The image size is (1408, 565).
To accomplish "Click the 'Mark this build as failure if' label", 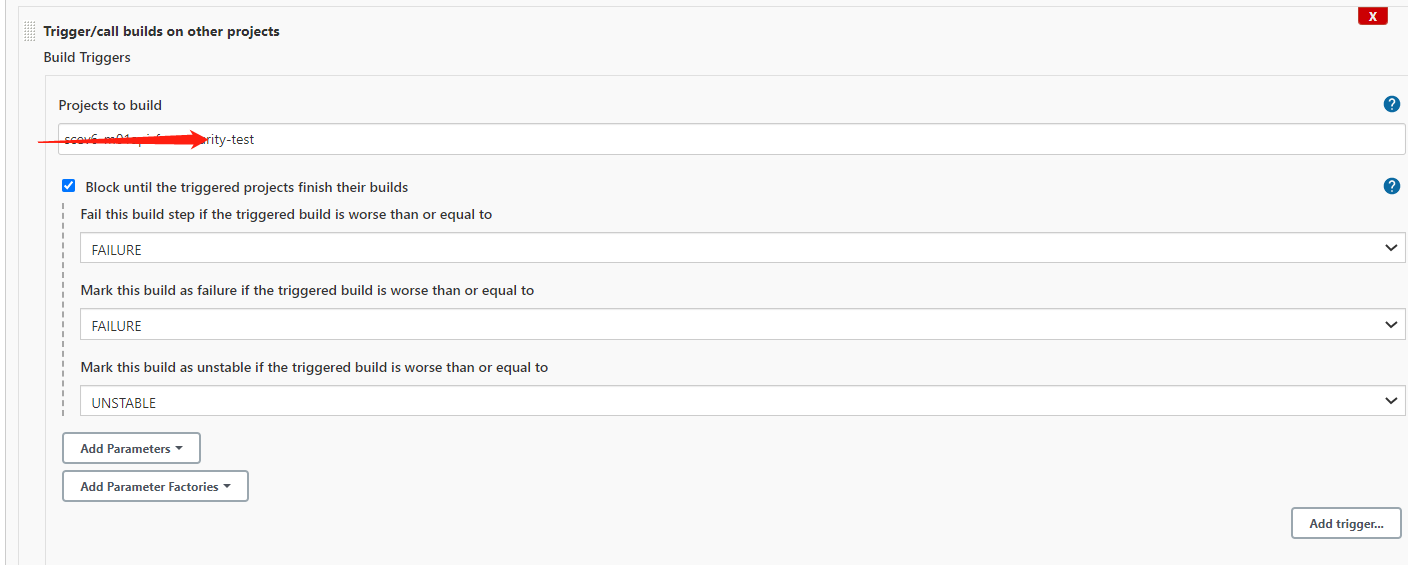I will click(x=307, y=290).
